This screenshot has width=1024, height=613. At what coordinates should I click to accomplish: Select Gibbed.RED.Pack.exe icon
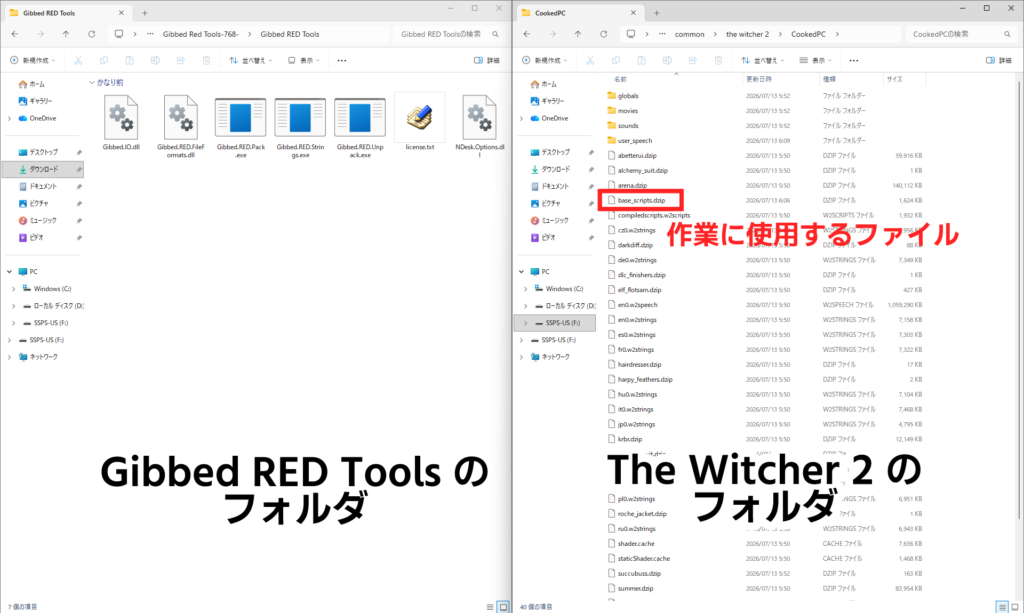(x=240, y=118)
